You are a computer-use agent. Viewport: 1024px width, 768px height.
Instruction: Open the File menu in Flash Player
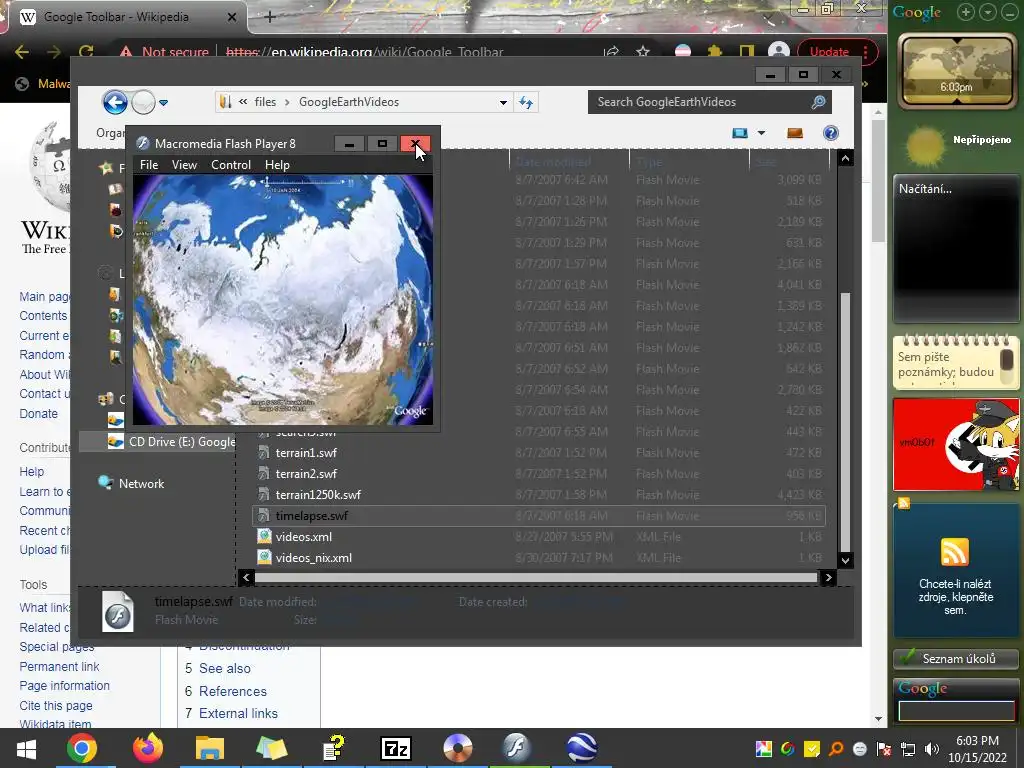point(149,165)
